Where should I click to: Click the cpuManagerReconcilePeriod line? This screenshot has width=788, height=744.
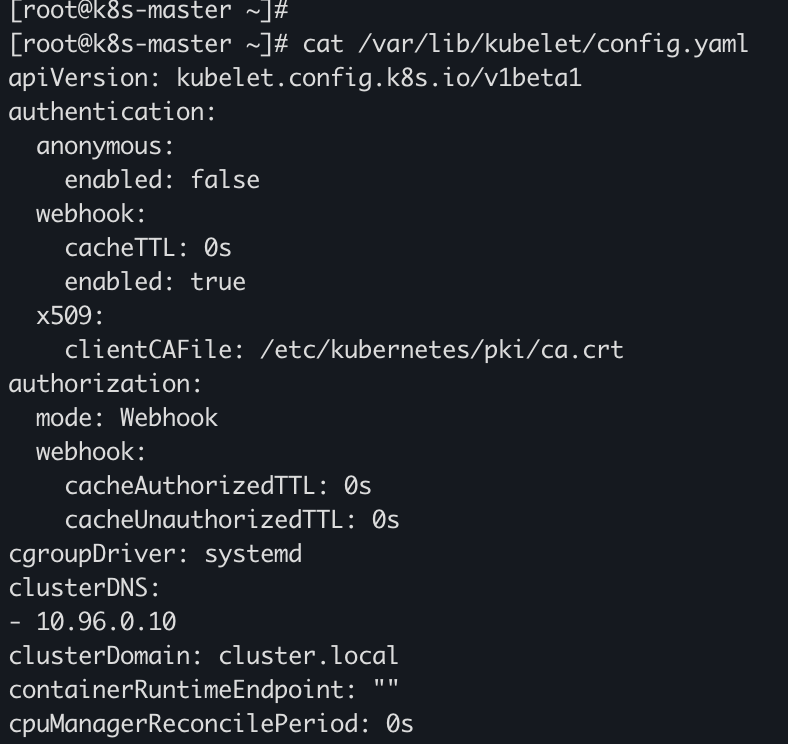tap(211, 724)
